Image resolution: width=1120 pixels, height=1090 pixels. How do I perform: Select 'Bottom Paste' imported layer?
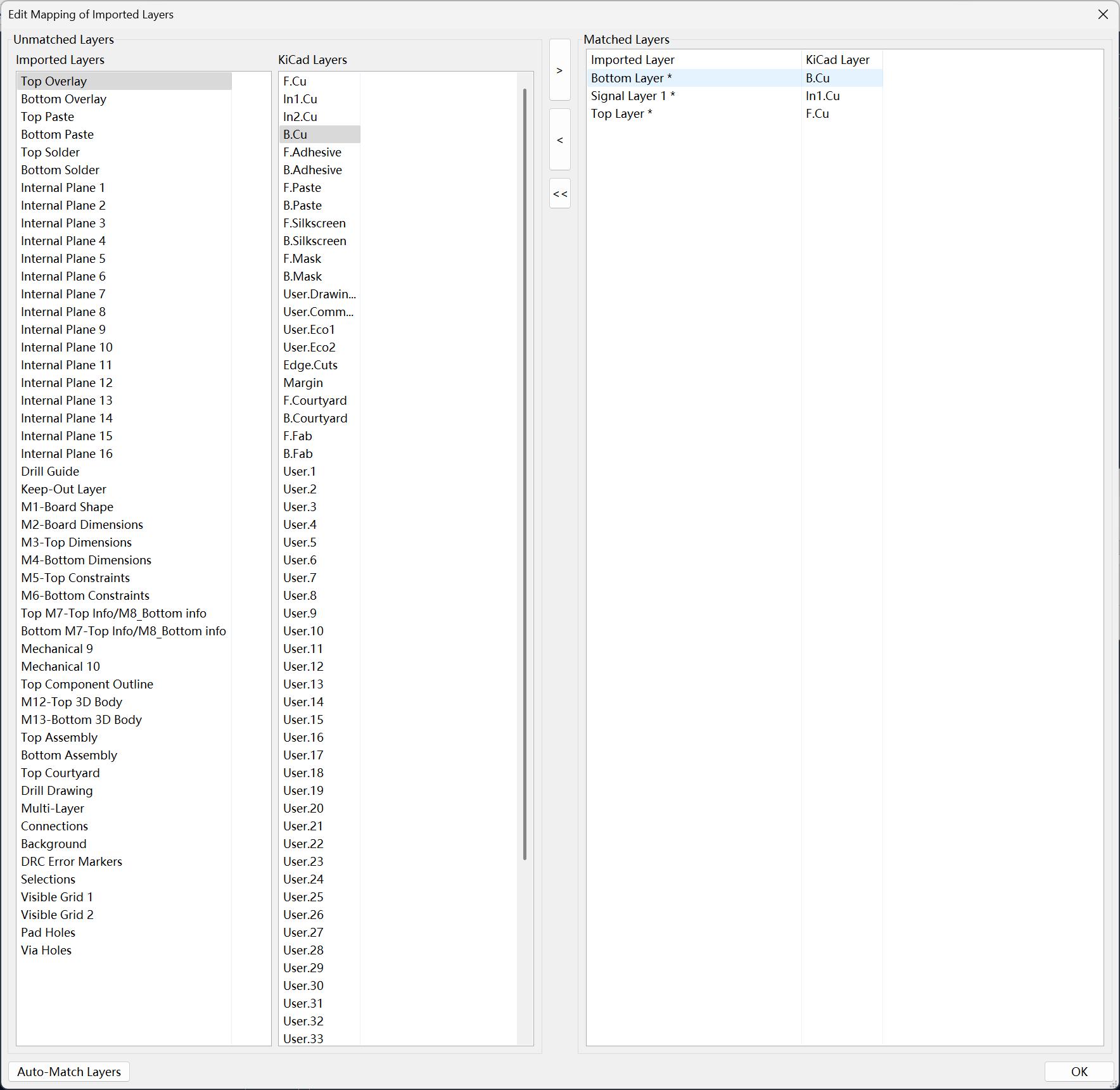click(x=124, y=134)
